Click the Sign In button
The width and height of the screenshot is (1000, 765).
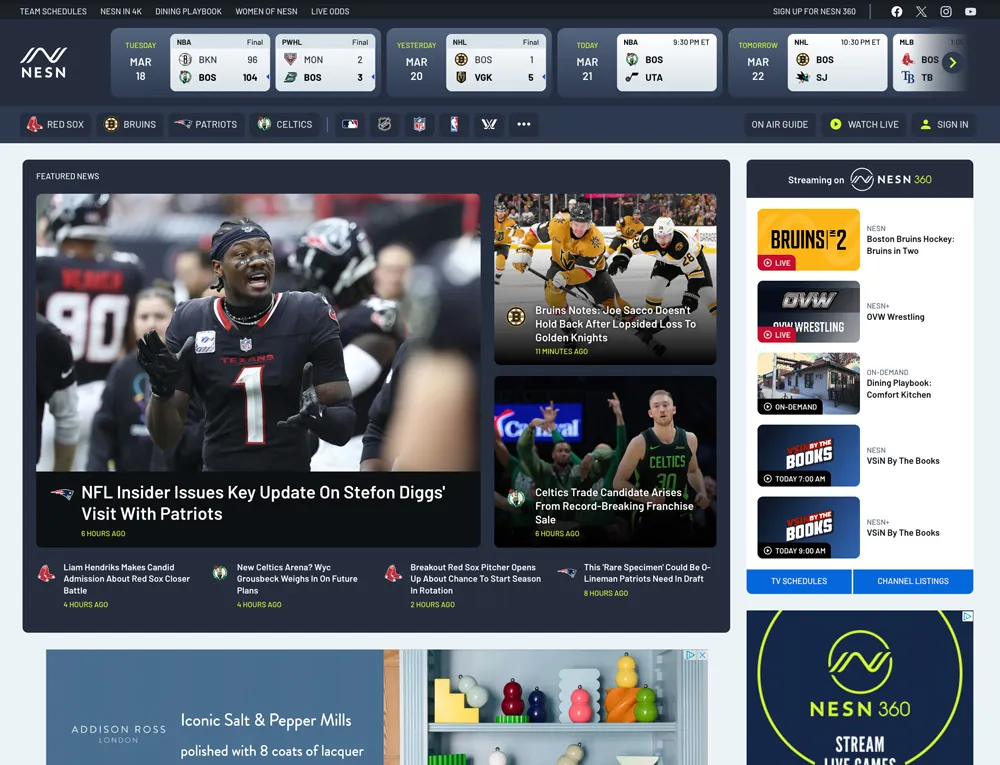click(943, 125)
